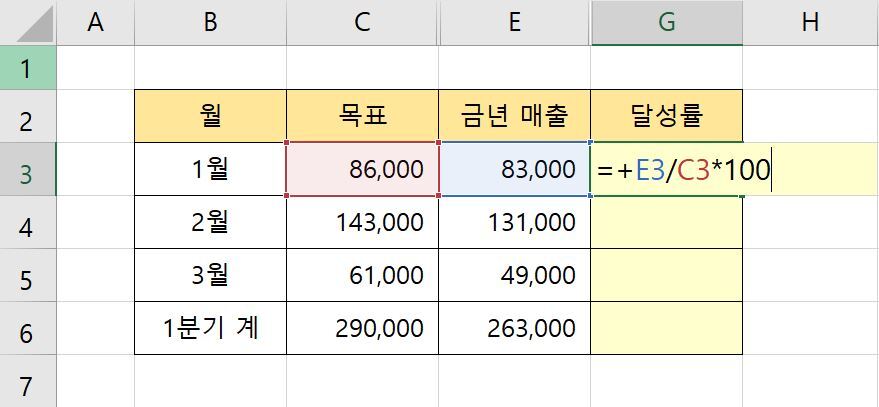Select column G header
Viewport: 879px width, 407px height.
(667, 22)
